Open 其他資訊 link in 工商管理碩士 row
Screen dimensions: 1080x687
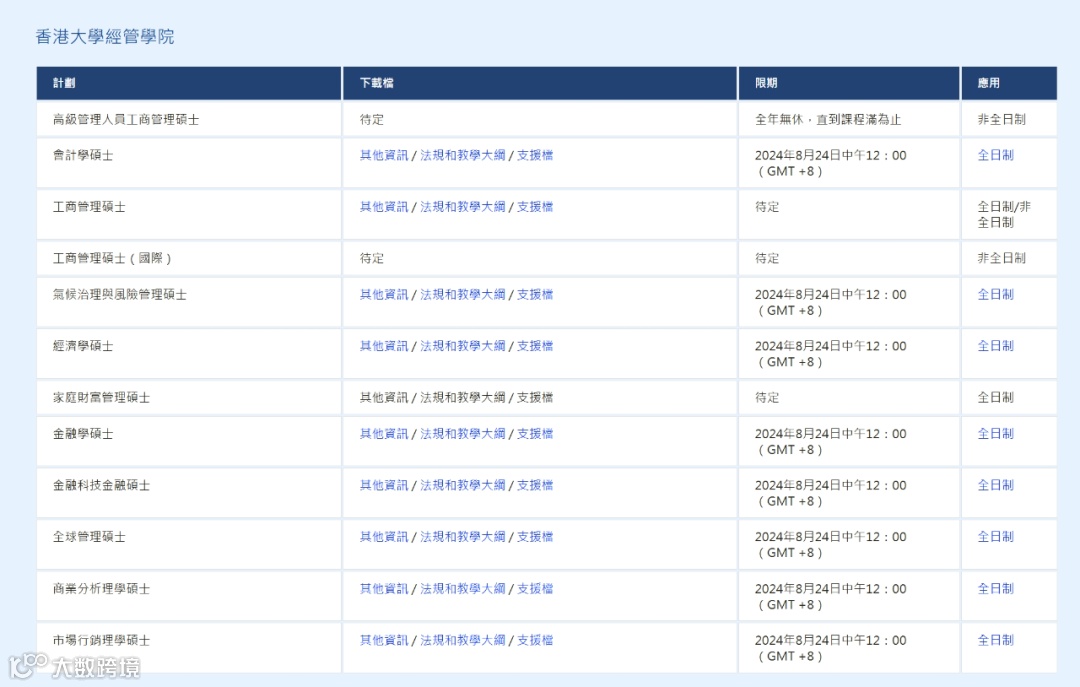tap(384, 207)
